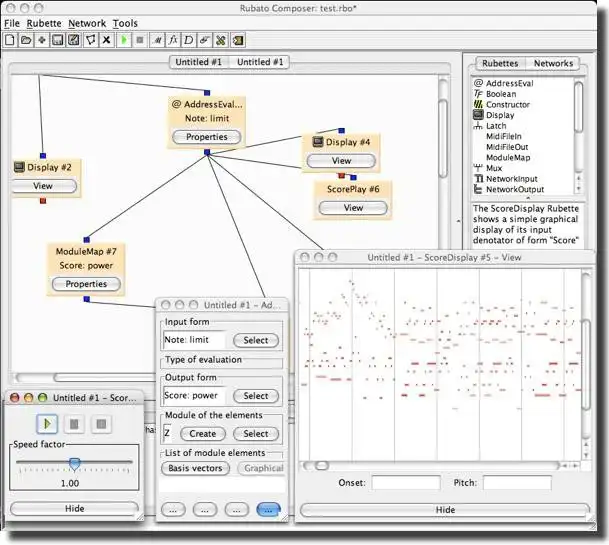
Task: Hide the ScoreDisplay #5 view window
Action: [445, 510]
